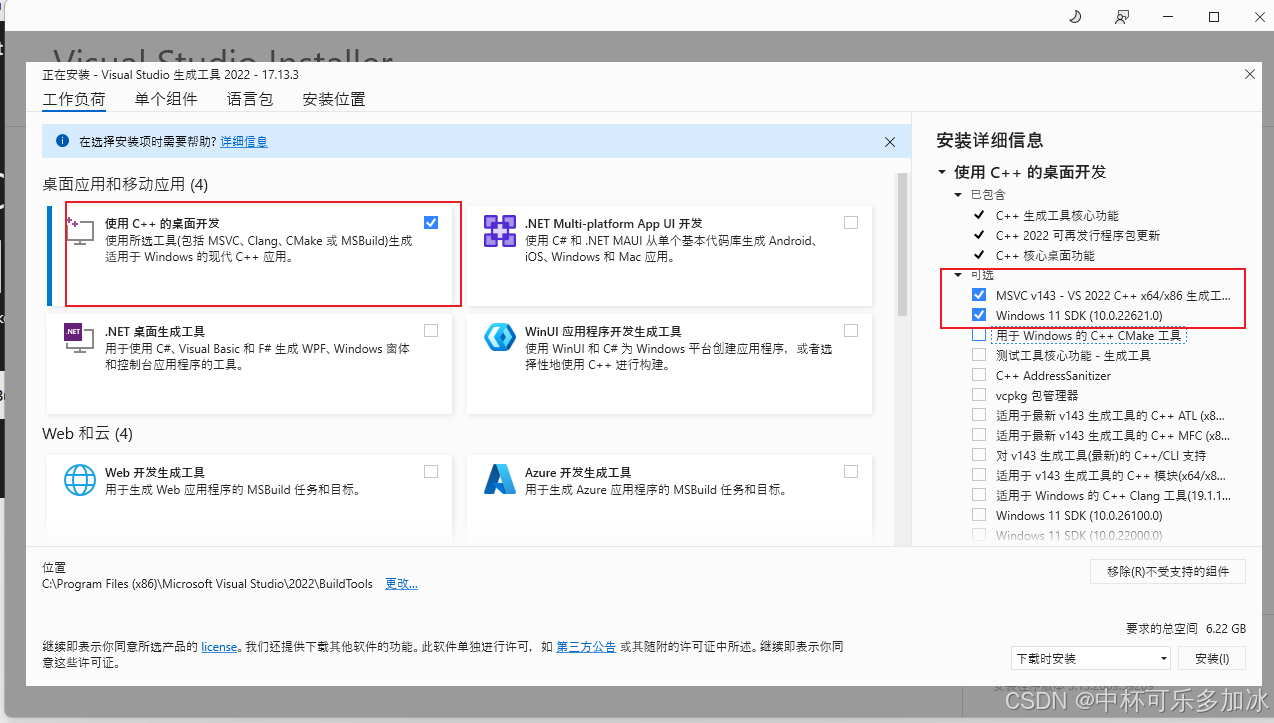Click C++ 核心桌面功能 included item

1045,255
